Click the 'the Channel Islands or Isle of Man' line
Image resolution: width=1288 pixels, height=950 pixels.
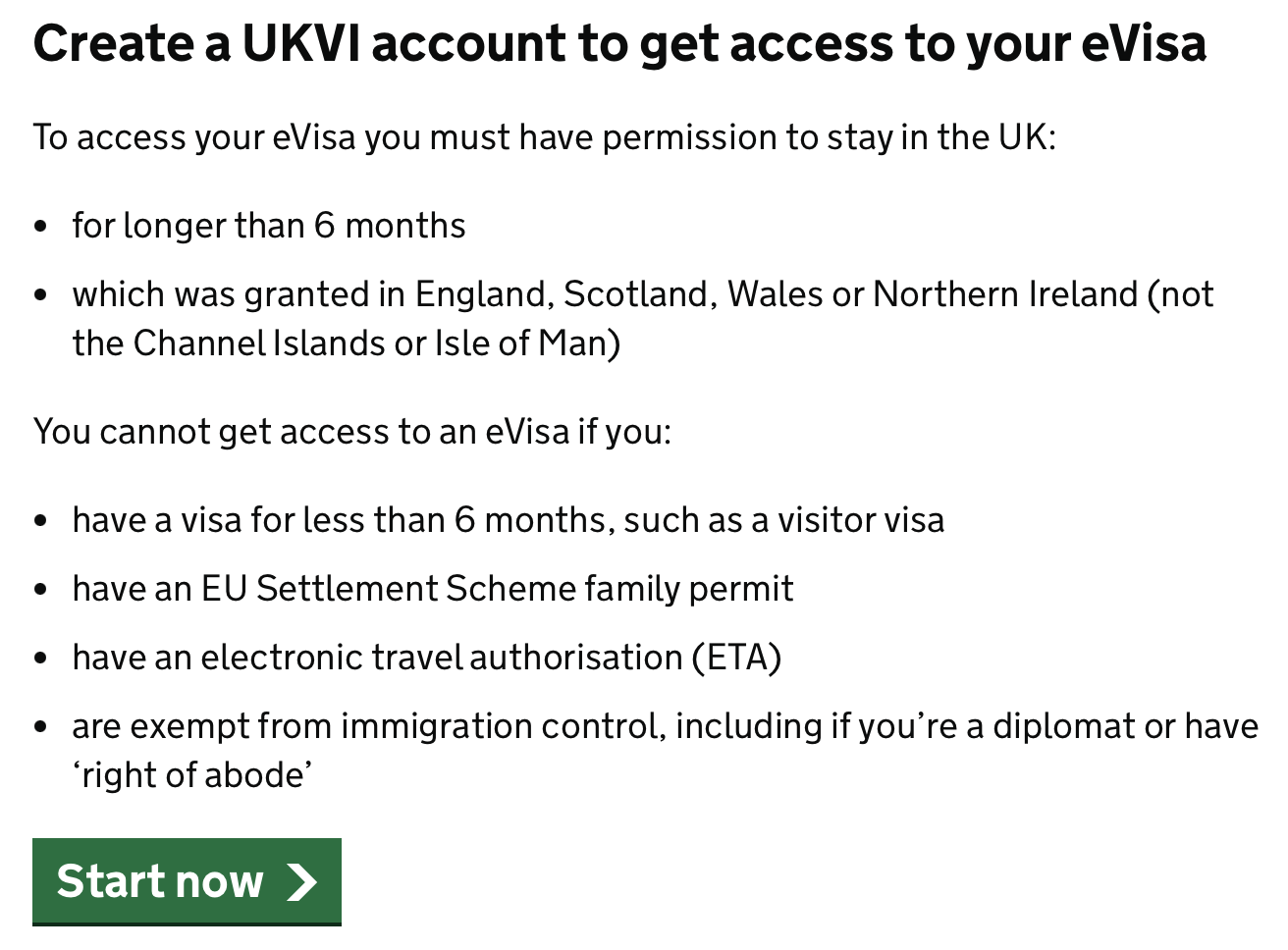coord(347,343)
